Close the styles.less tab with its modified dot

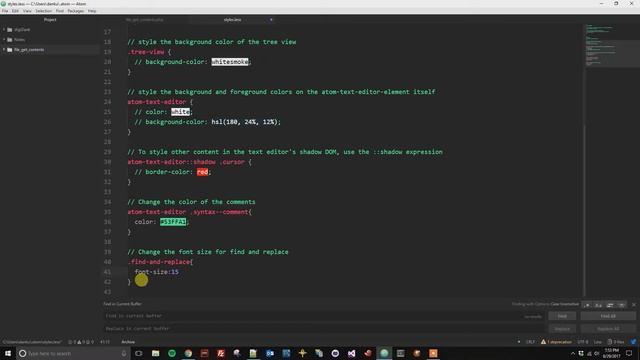pyautogui.click(x=271, y=20)
